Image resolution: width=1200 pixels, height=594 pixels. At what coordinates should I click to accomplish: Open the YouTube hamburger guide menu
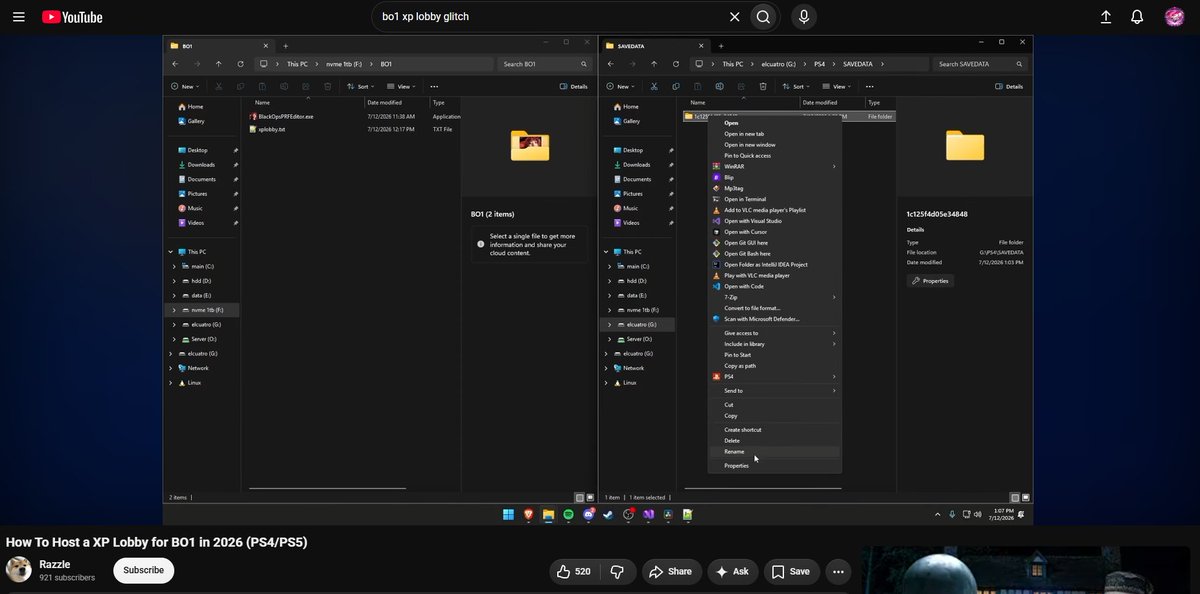click(19, 17)
